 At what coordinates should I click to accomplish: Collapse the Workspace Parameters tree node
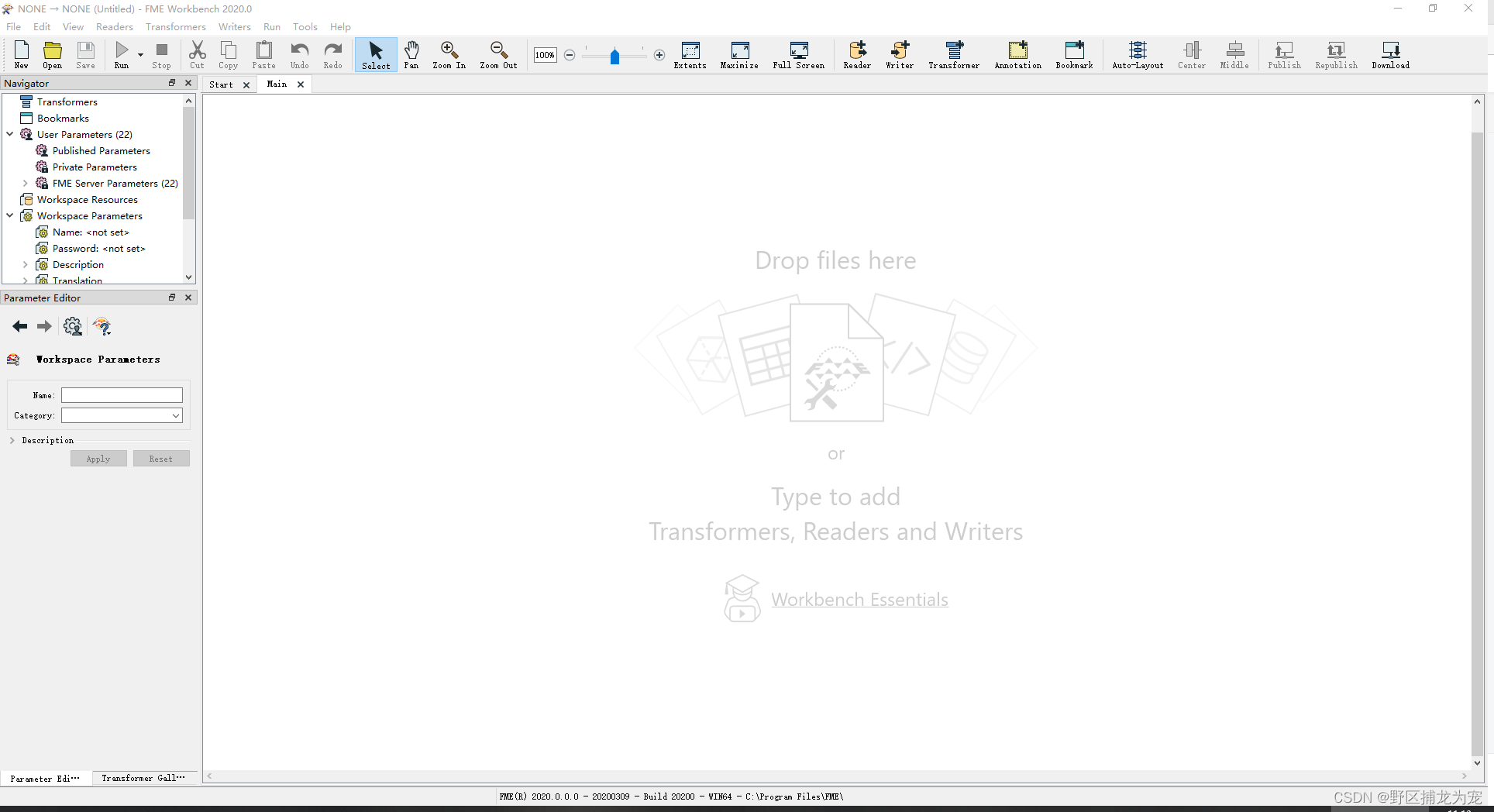coord(10,215)
